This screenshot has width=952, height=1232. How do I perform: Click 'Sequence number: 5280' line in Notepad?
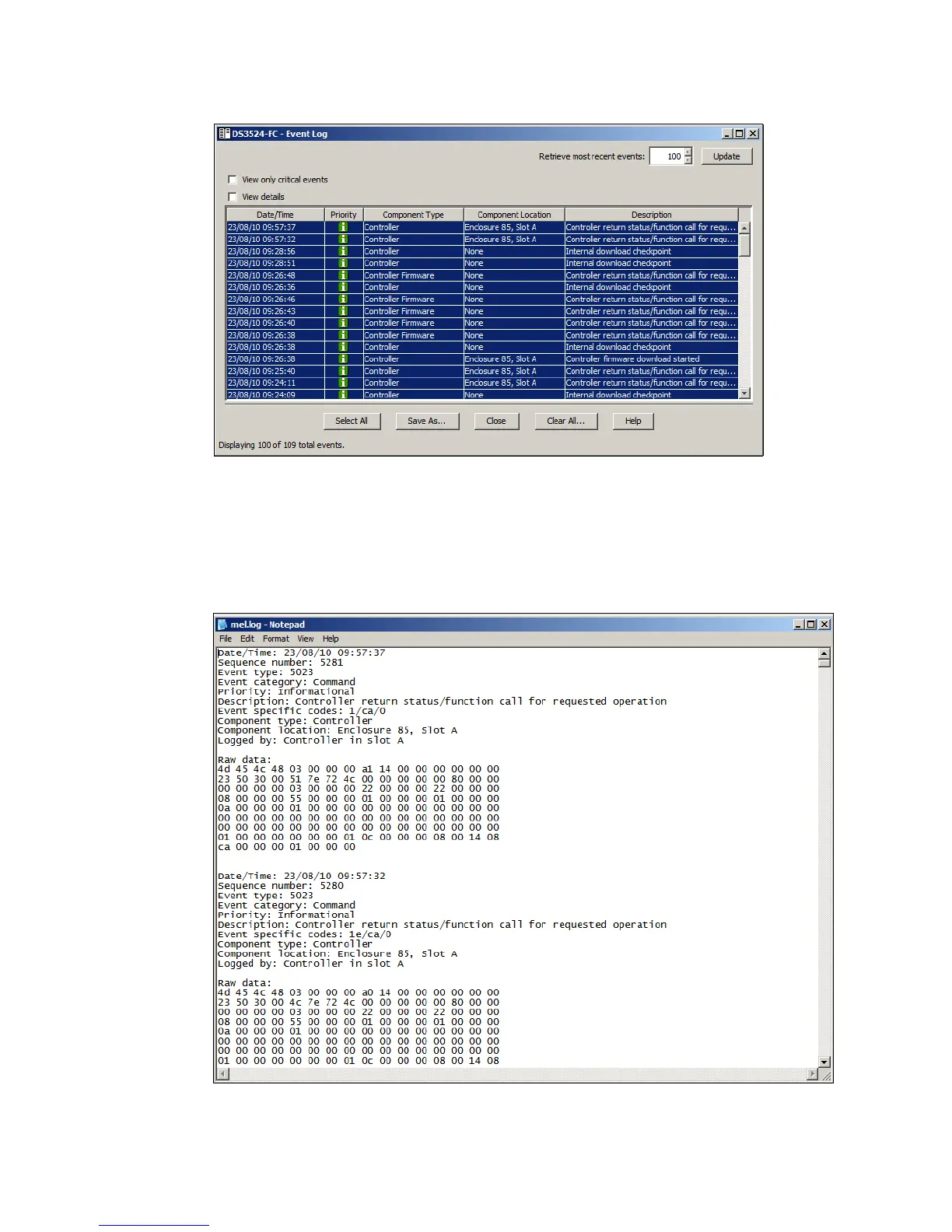[281, 886]
